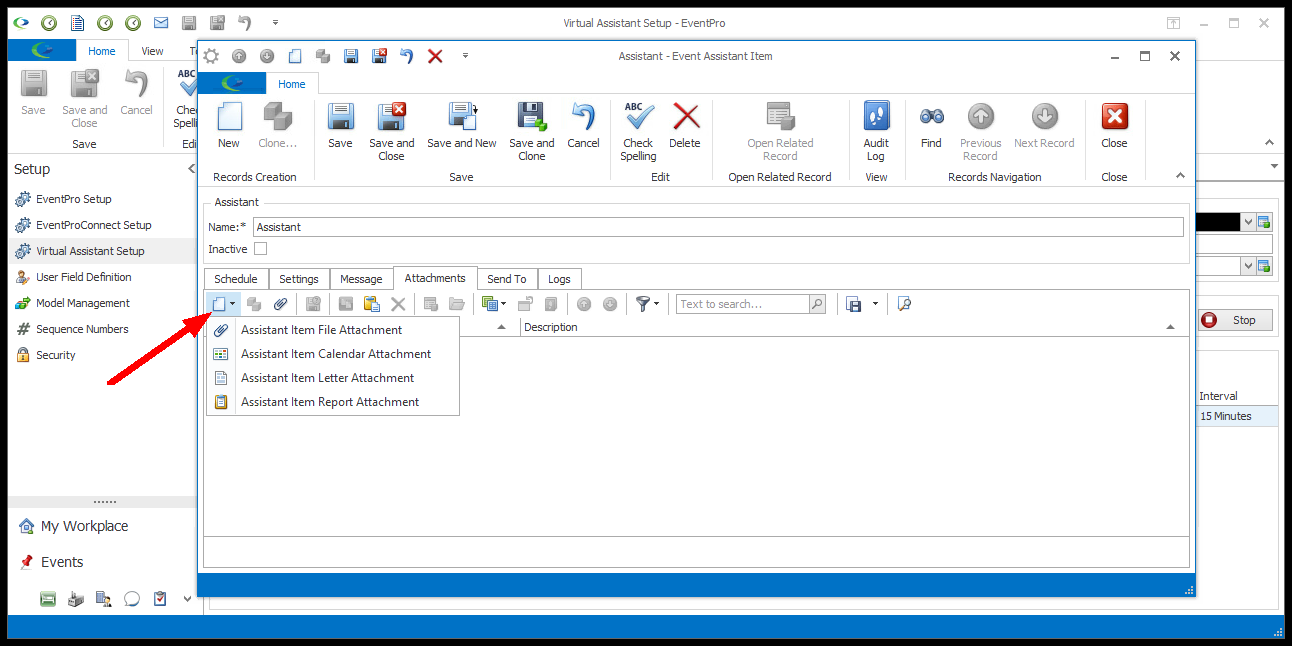Screen dimensions: 1292x646
Task: Open Sequence Numbers setup item
Action: (84, 329)
